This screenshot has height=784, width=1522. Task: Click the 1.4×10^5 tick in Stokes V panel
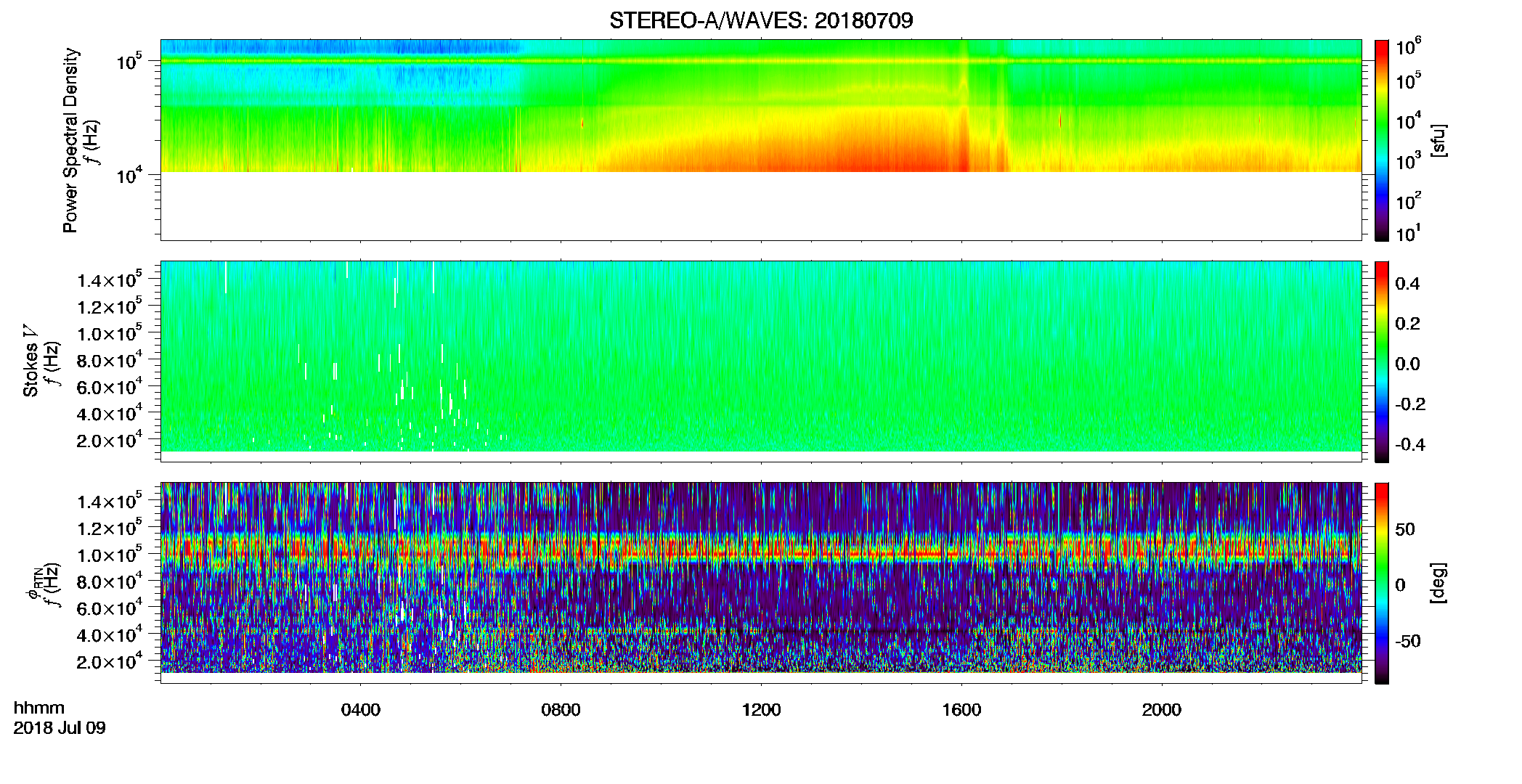[x=110, y=279]
